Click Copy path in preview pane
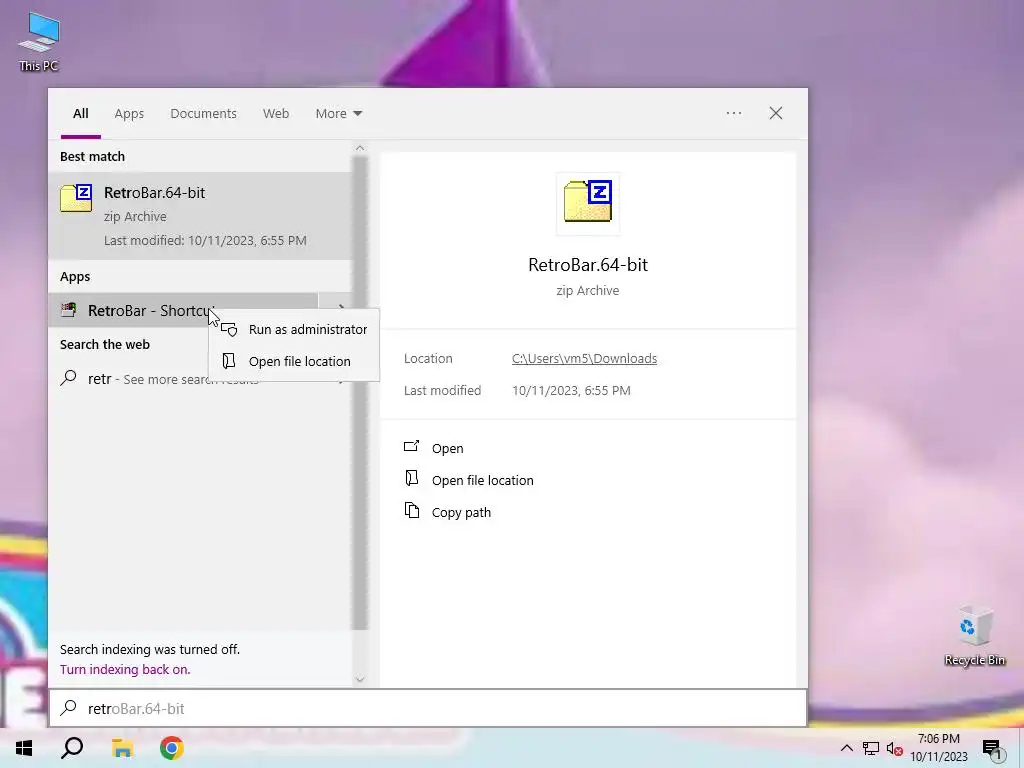Viewport: 1024px width, 768px height. (x=461, y=513)
